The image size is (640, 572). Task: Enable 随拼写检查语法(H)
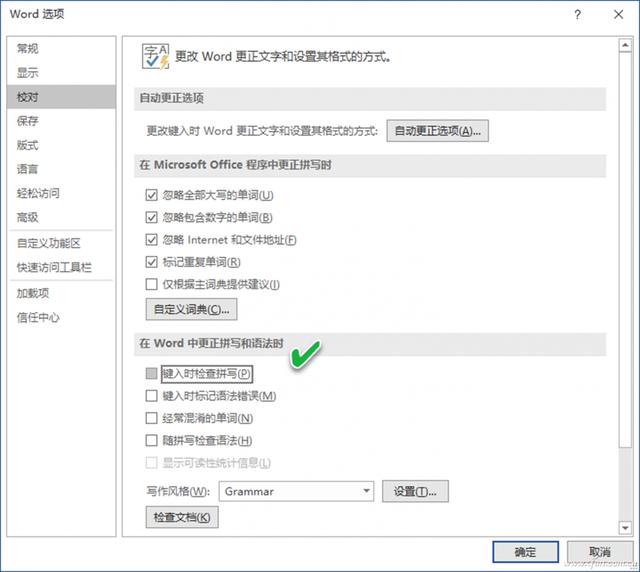(x=151, y=441)
